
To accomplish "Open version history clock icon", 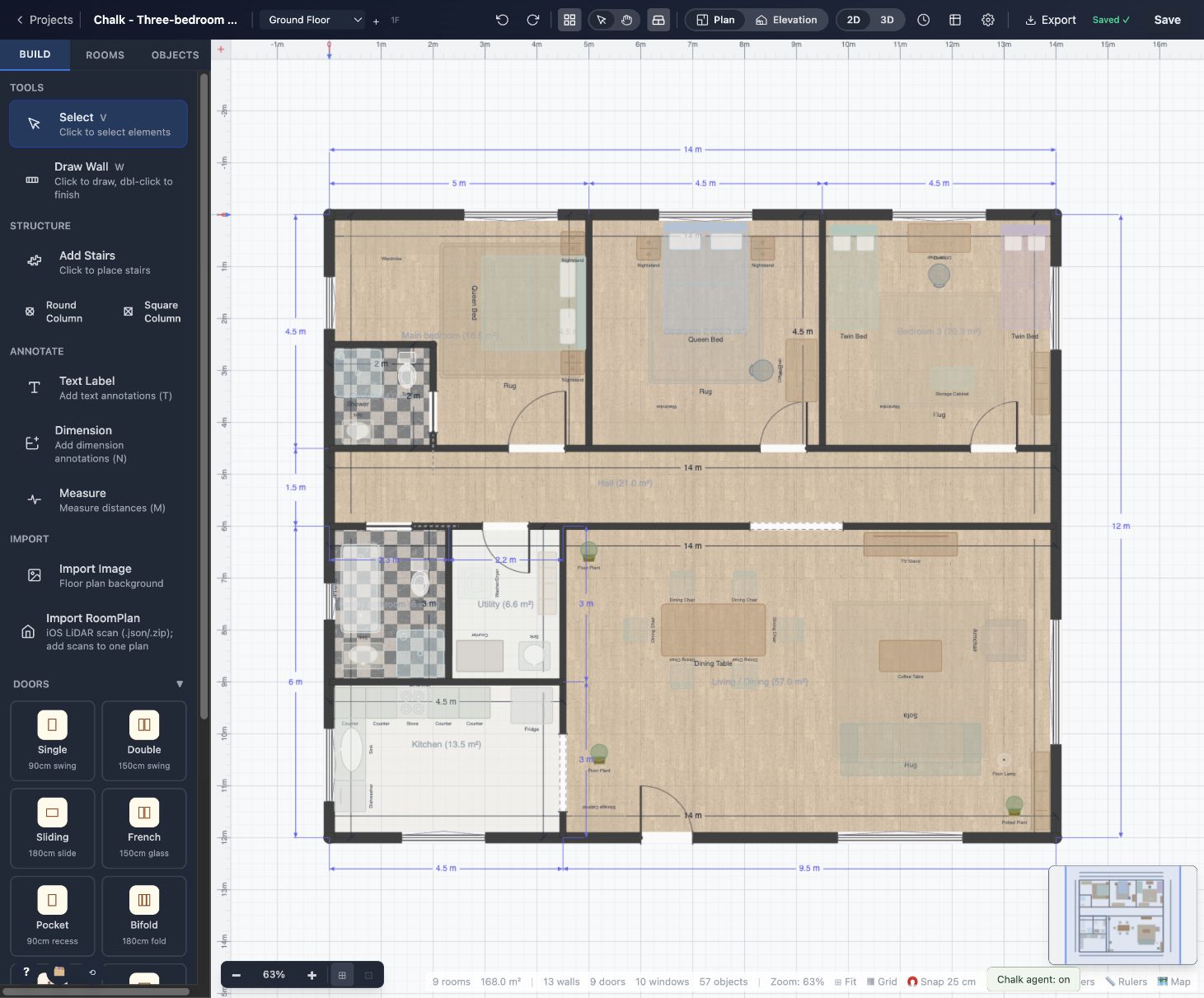I will tap(924, 20).
